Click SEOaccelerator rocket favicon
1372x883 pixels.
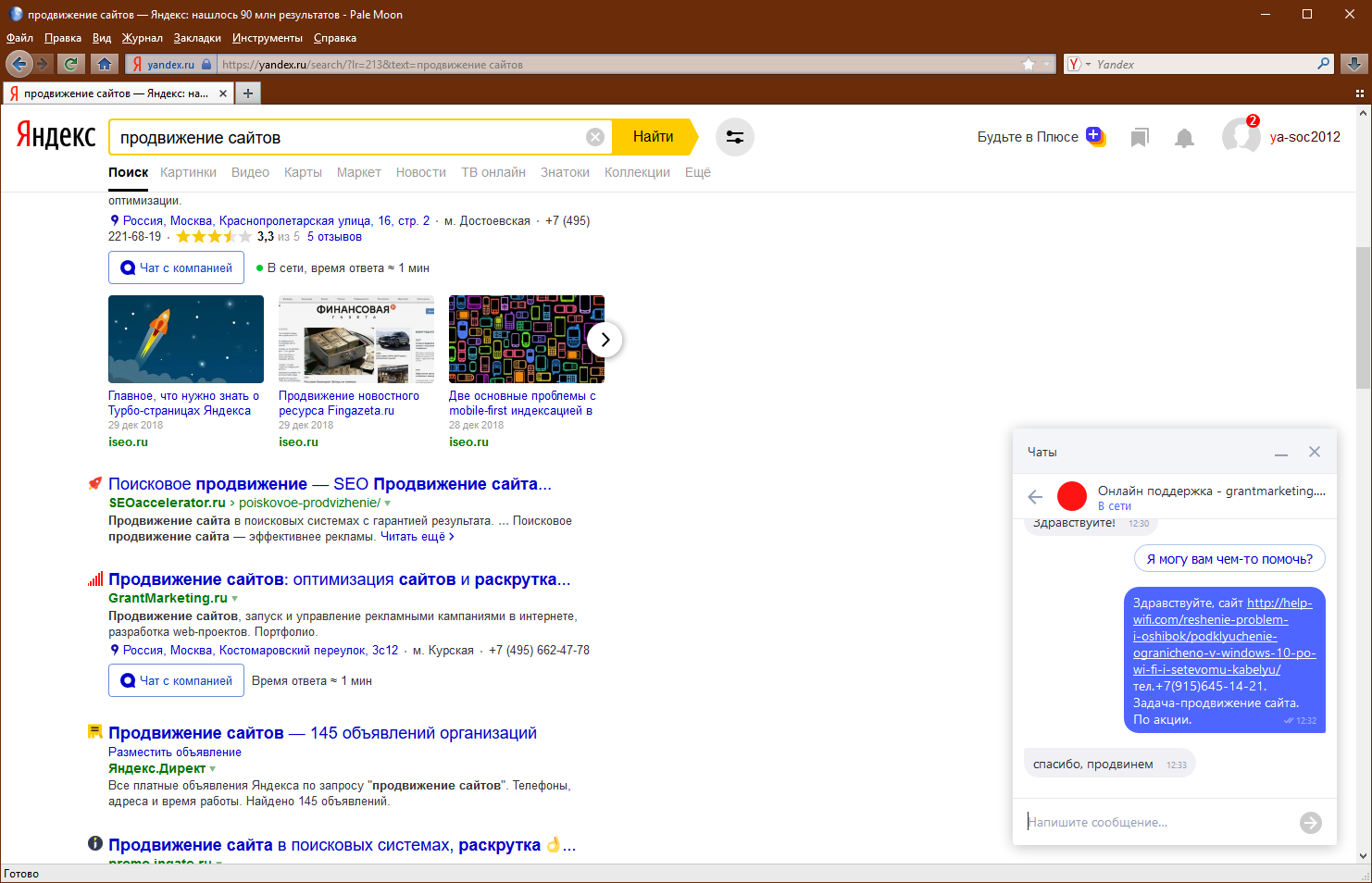point(94,483)
